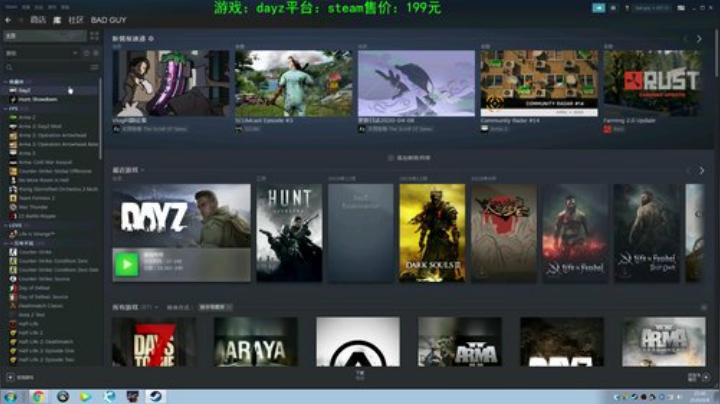This screenshot has width=720, height=404.
Task: Switch to Big Picture mode icon
Action: coord(681,8)
